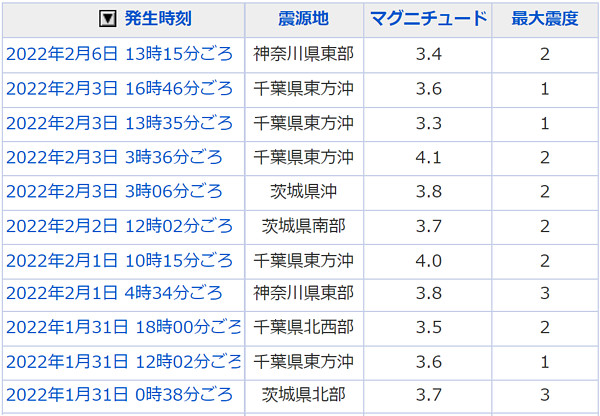Sort by 発生時刻 column header

click(x=158, y=19)
